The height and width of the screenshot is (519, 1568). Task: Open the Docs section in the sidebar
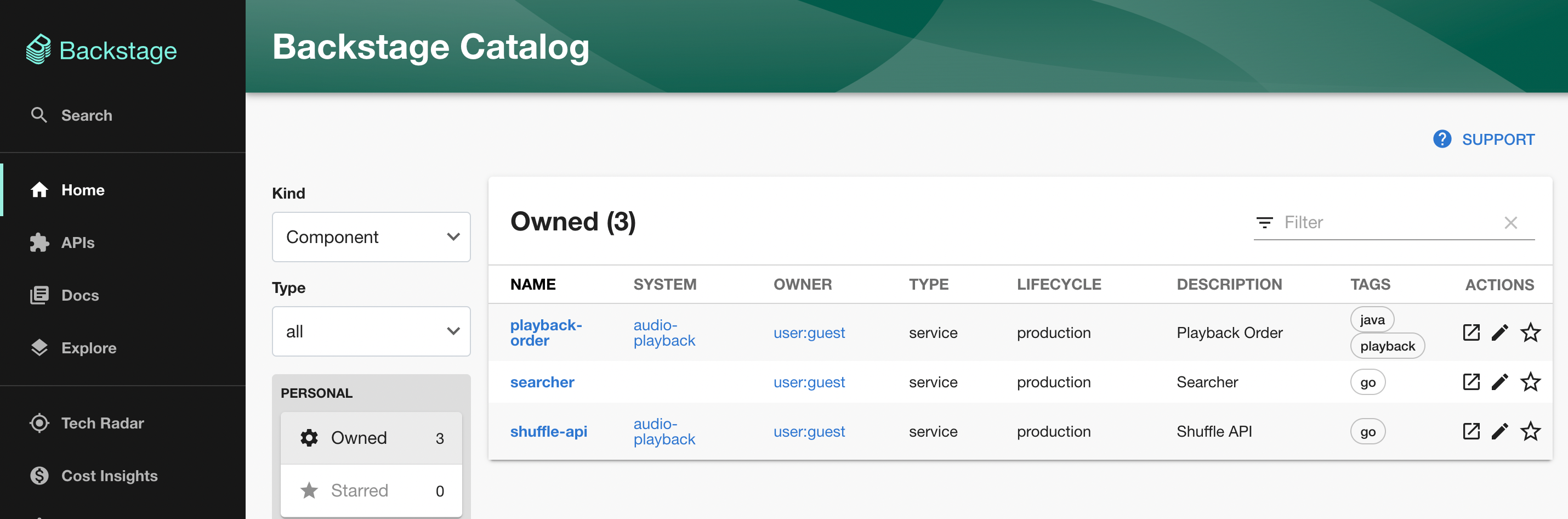79,295
